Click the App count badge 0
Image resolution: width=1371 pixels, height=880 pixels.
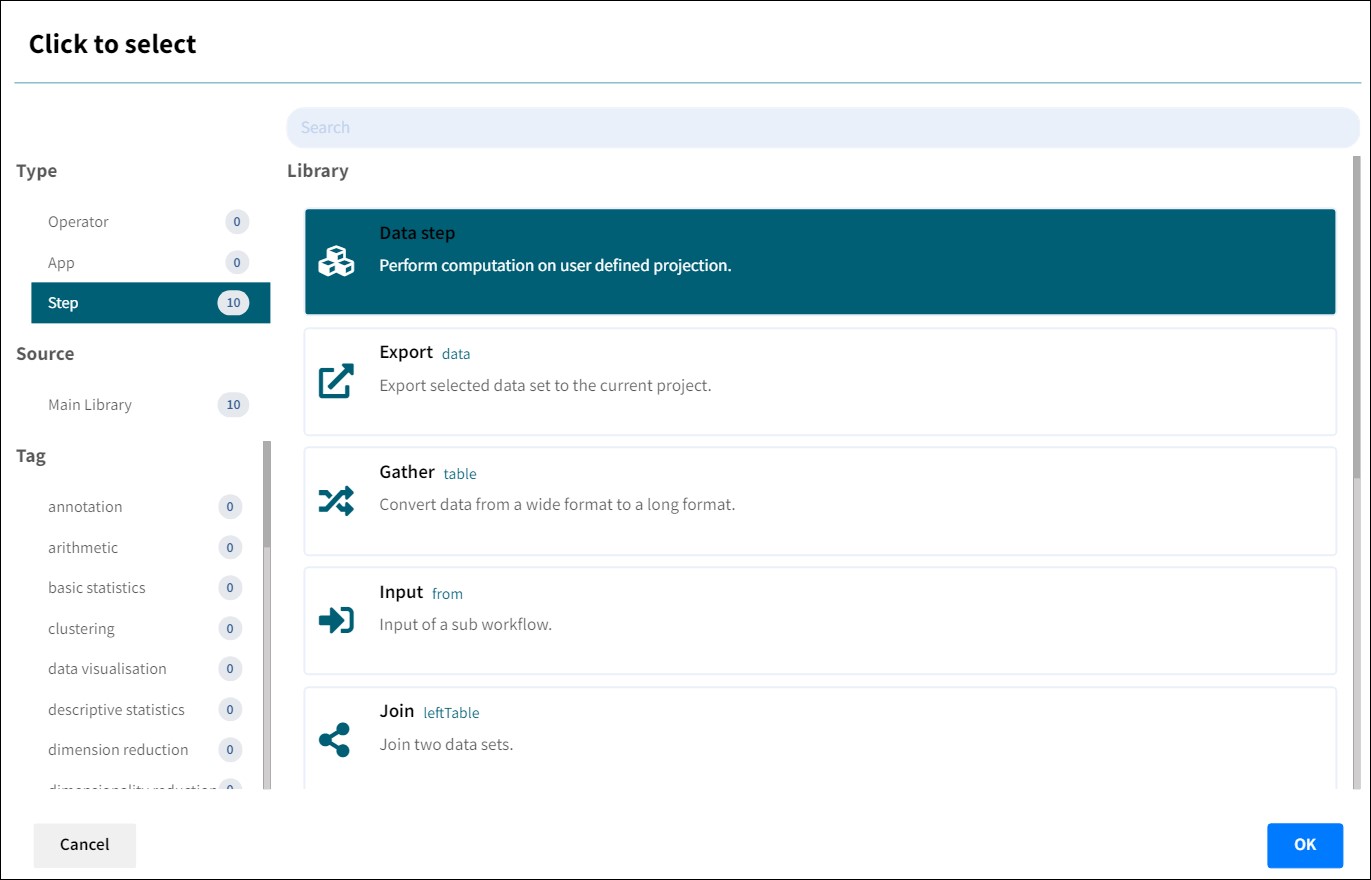[237, 263]
